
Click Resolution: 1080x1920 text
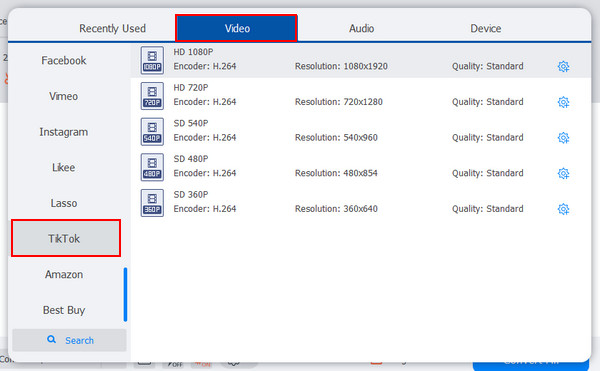341,67
